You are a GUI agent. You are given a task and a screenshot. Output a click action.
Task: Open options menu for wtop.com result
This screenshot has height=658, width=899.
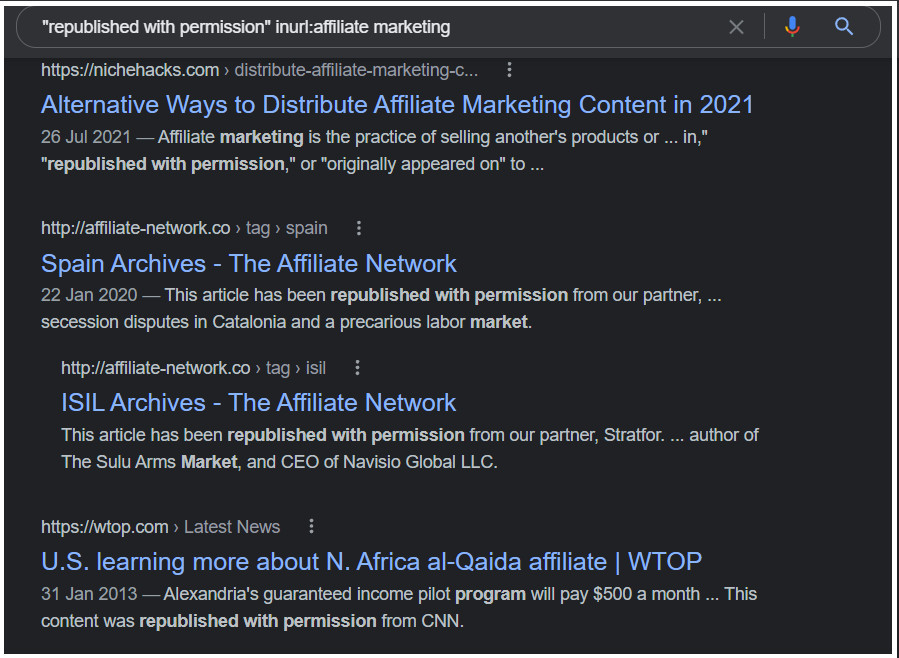[x=311, y=526]
